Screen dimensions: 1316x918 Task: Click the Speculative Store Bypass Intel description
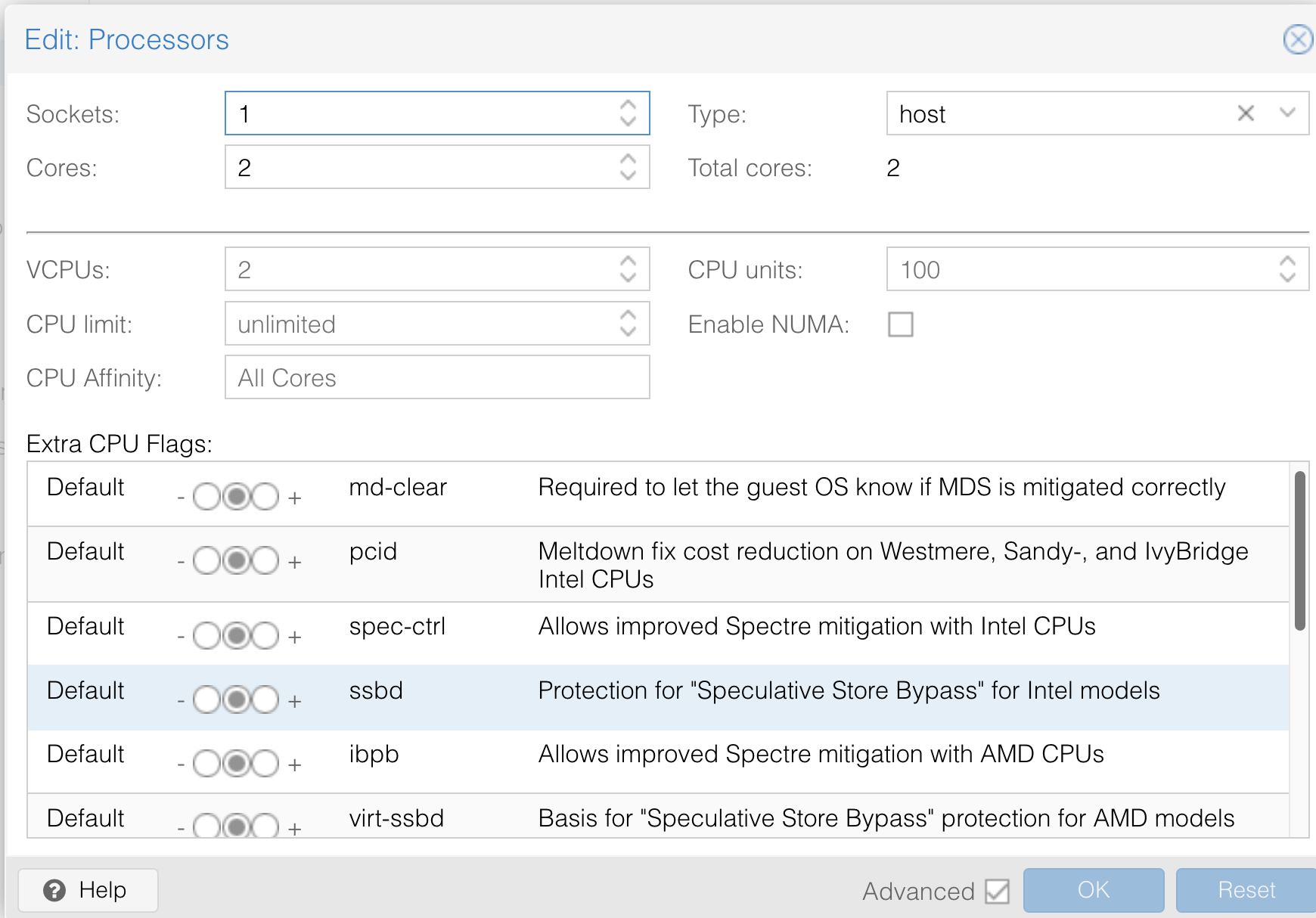click(x=849, y=690)
